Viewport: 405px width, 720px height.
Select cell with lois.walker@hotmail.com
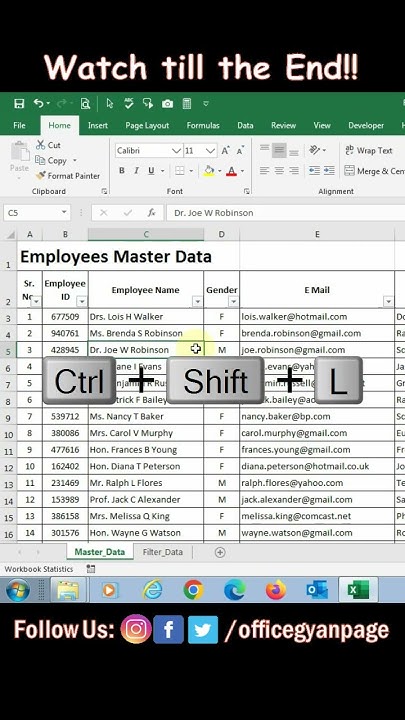(x=317, y=317)
